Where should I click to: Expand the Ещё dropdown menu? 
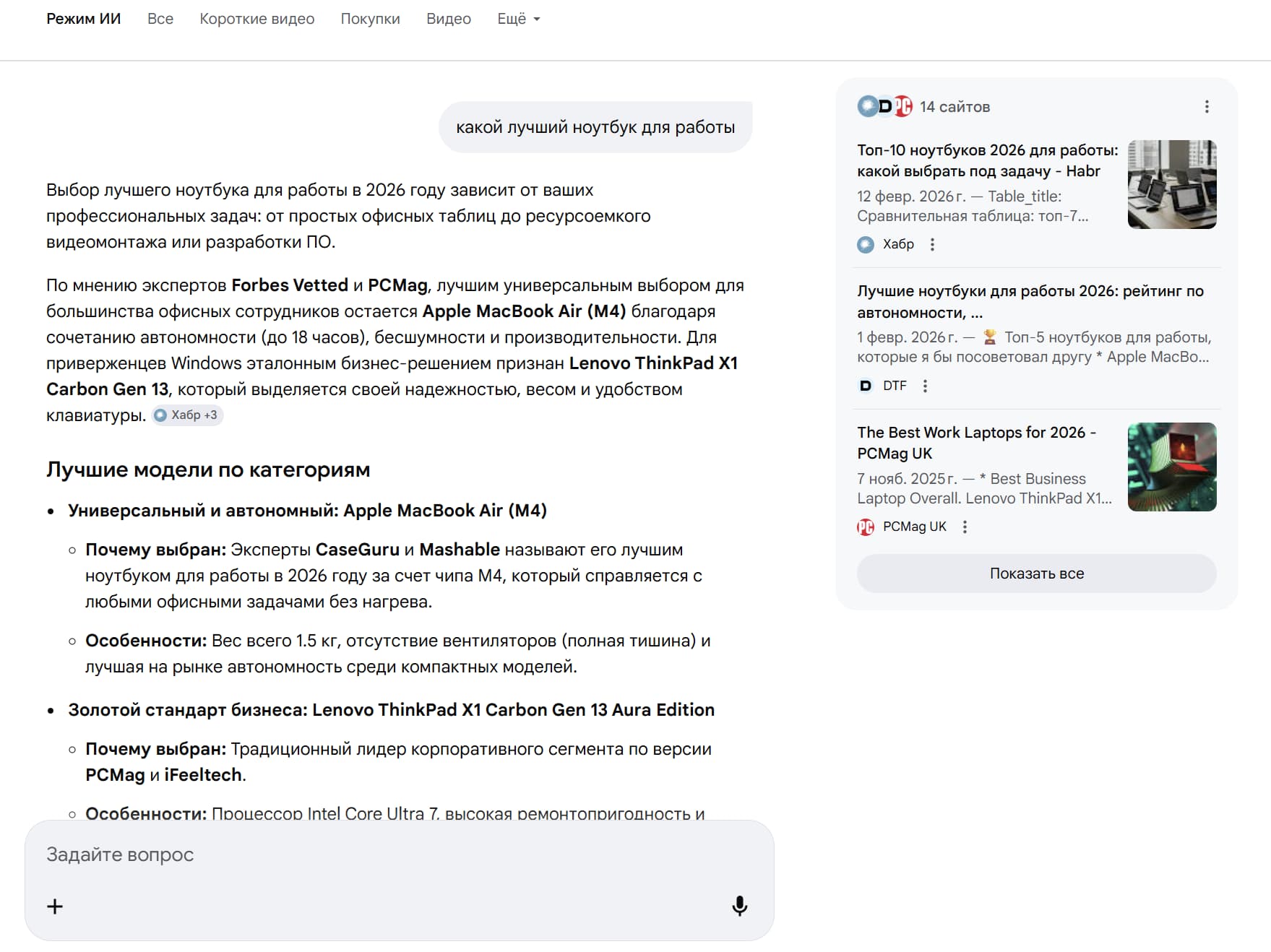(518, 19)
